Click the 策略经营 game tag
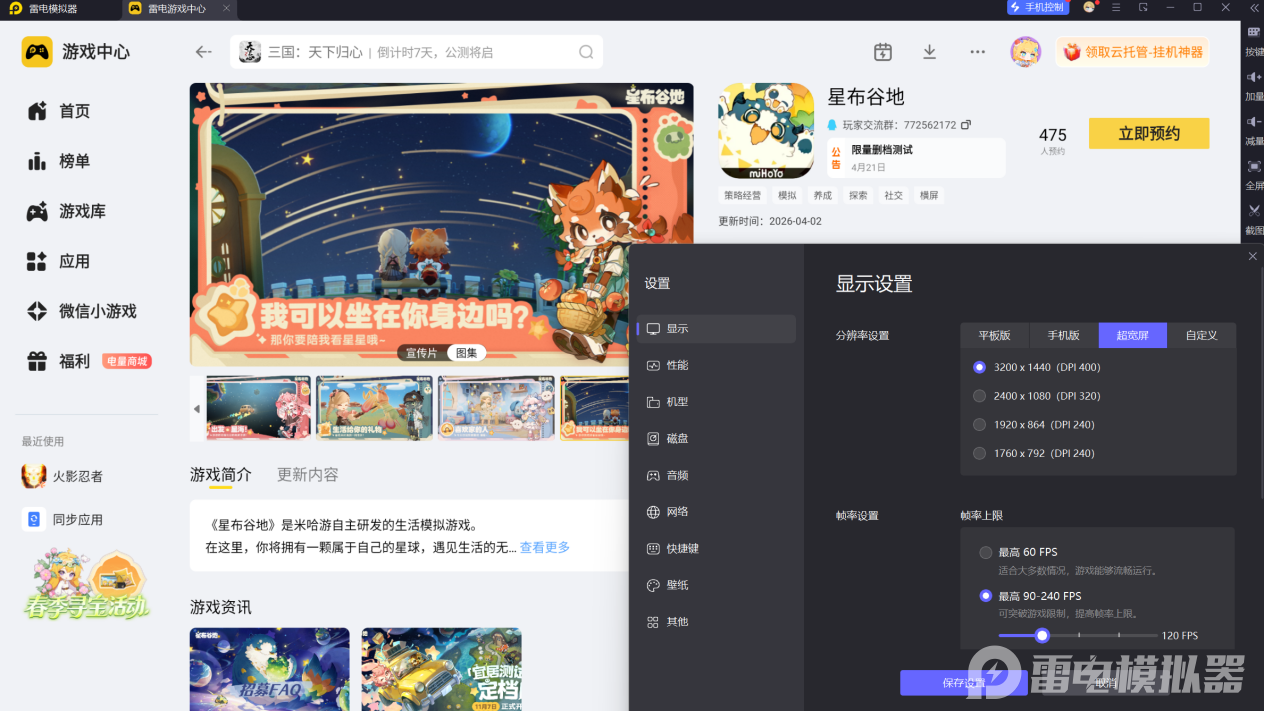 (x=743, y=195)
